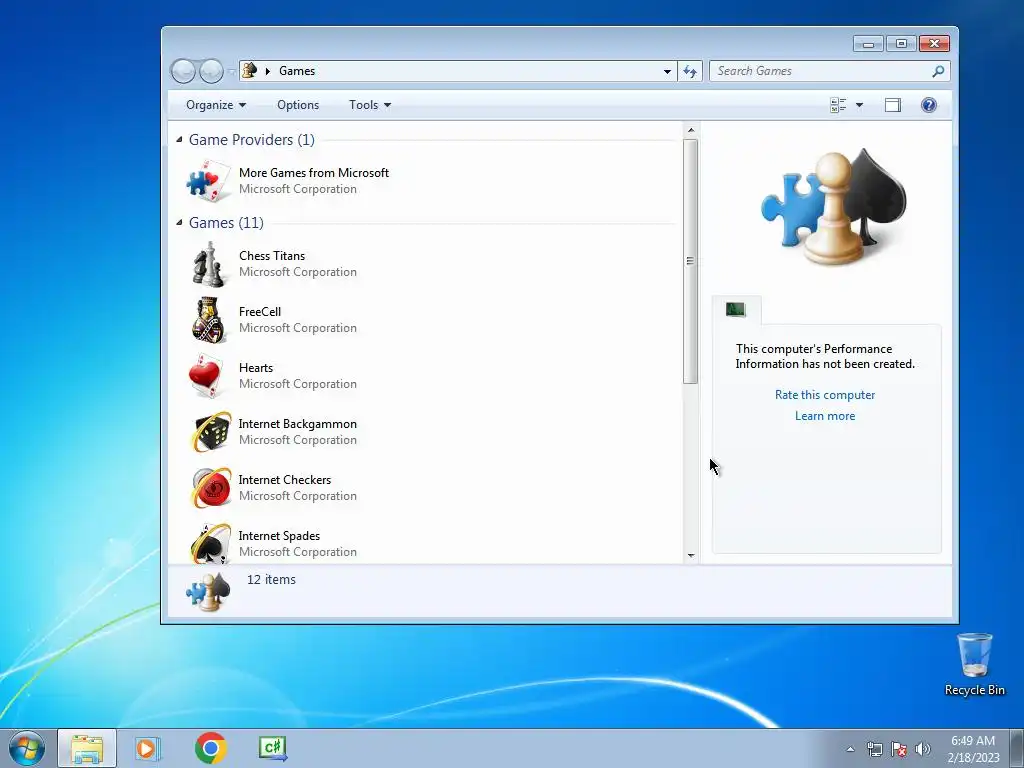Screen dimensions: 1024x768
Task: Select the Internet Backgammon dice icon
Action: (211, 432)
